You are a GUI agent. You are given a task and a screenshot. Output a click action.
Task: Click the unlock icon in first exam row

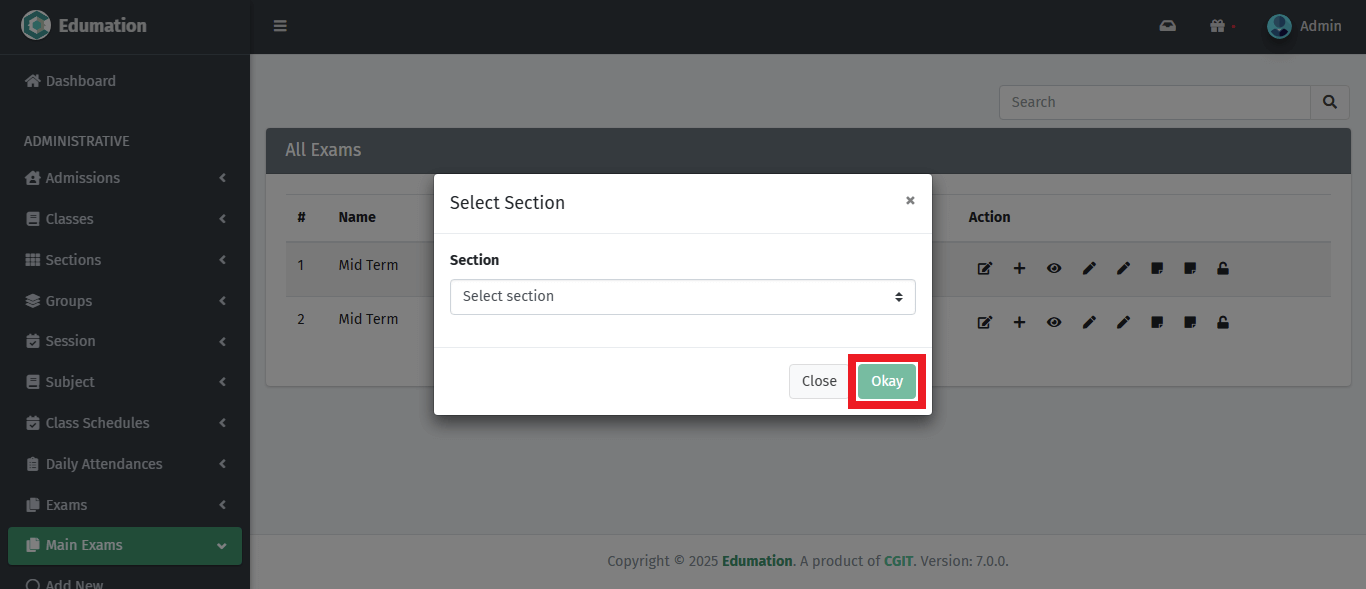pyautogui.click(x=1223, y=268)
